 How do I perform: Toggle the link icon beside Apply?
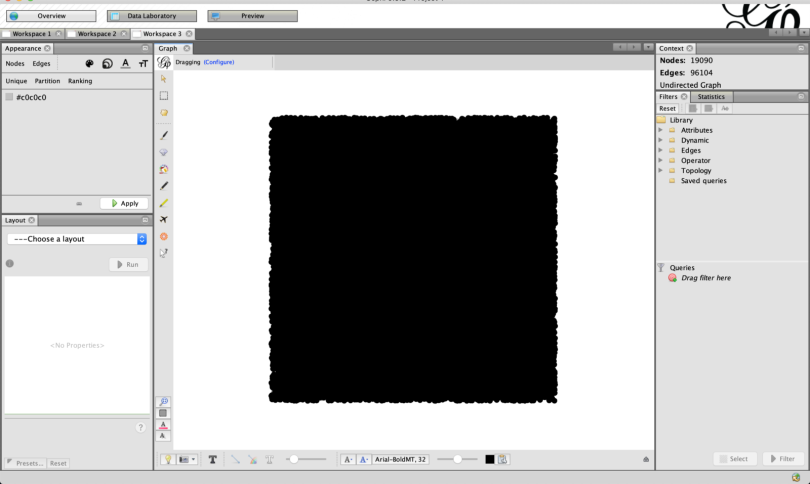click(x=79, y=204)
